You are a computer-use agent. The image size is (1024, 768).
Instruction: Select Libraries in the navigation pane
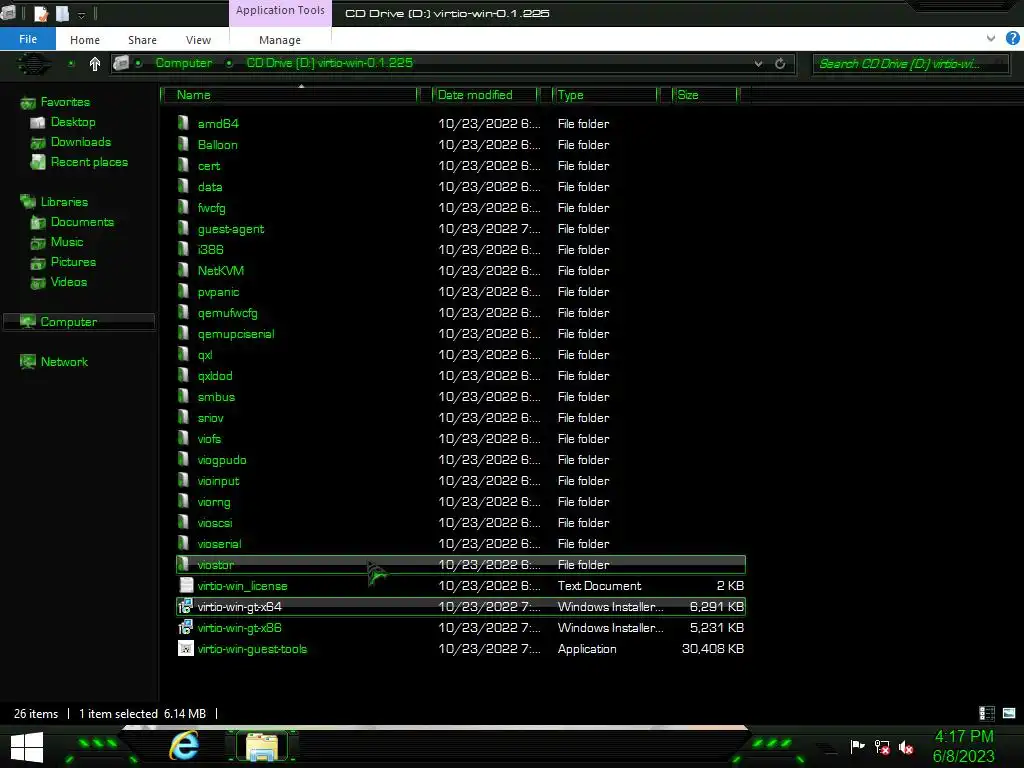(x=64, y=202)
